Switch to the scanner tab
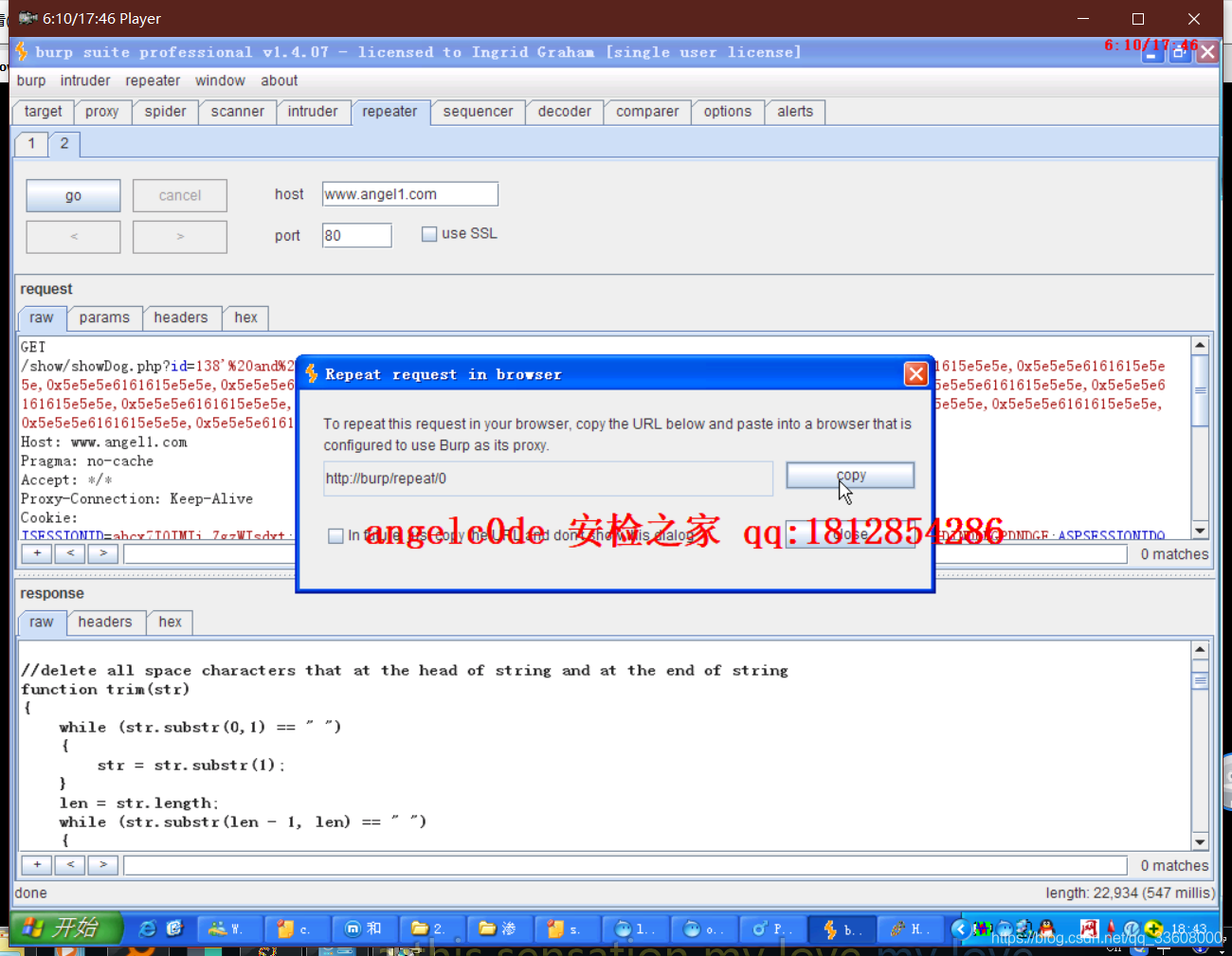Viewport: 1232px width, 956px height. [x=238, y=112]
